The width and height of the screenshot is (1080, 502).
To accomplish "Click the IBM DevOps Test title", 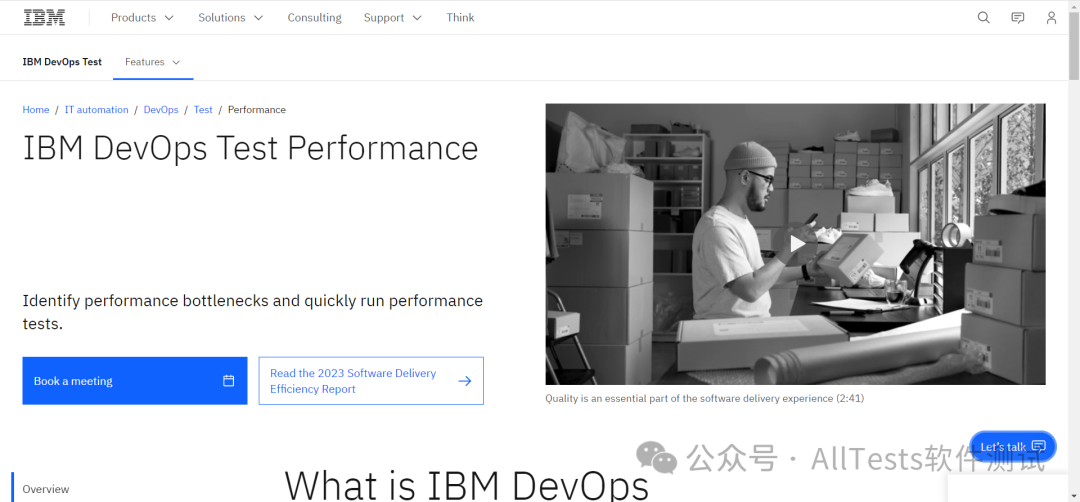I will [62, 62].
